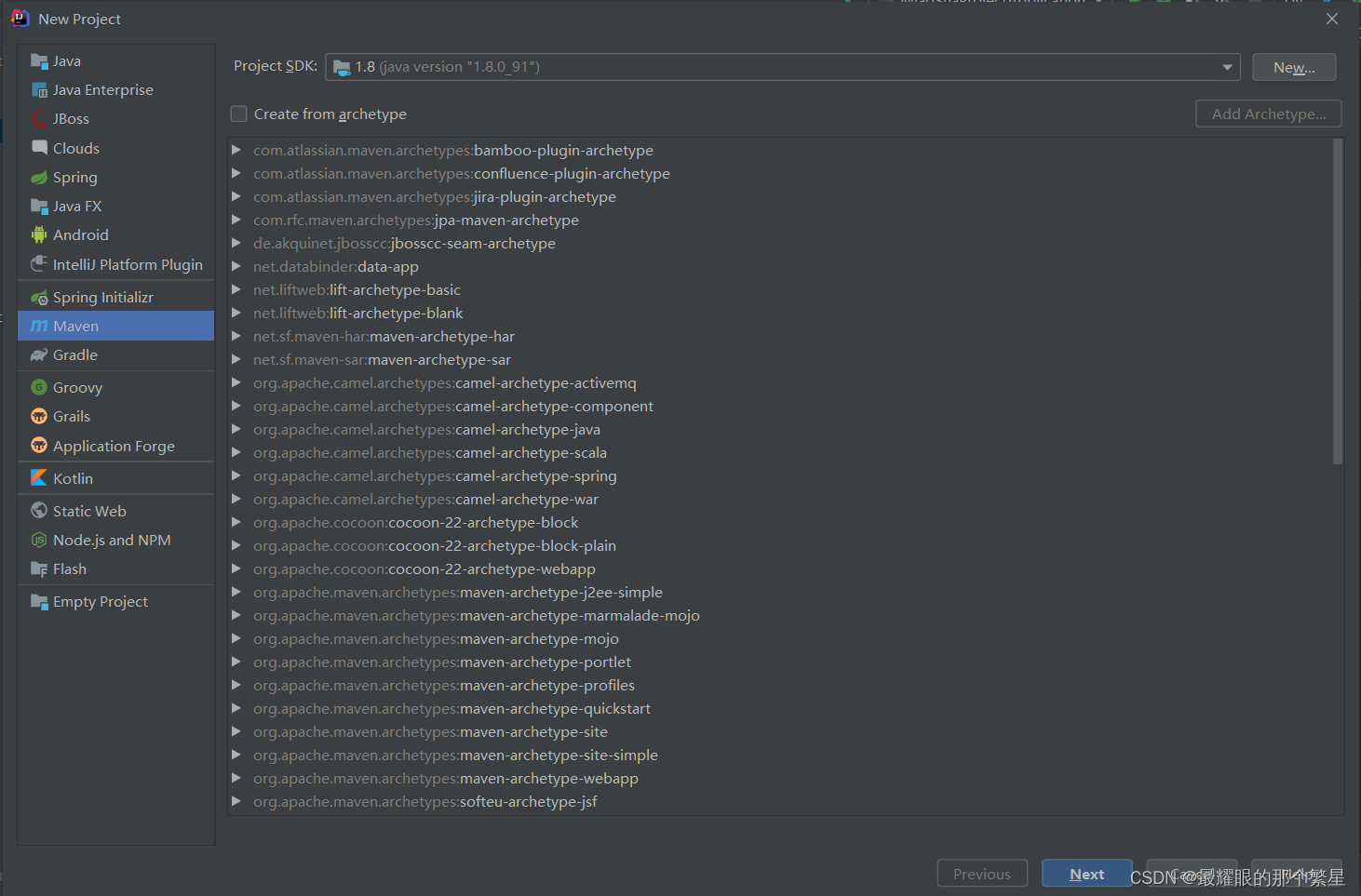Viewport: 1361px width, 896px height.
Task: Click the New... SDK button
Action: [x=1294, y=67]
